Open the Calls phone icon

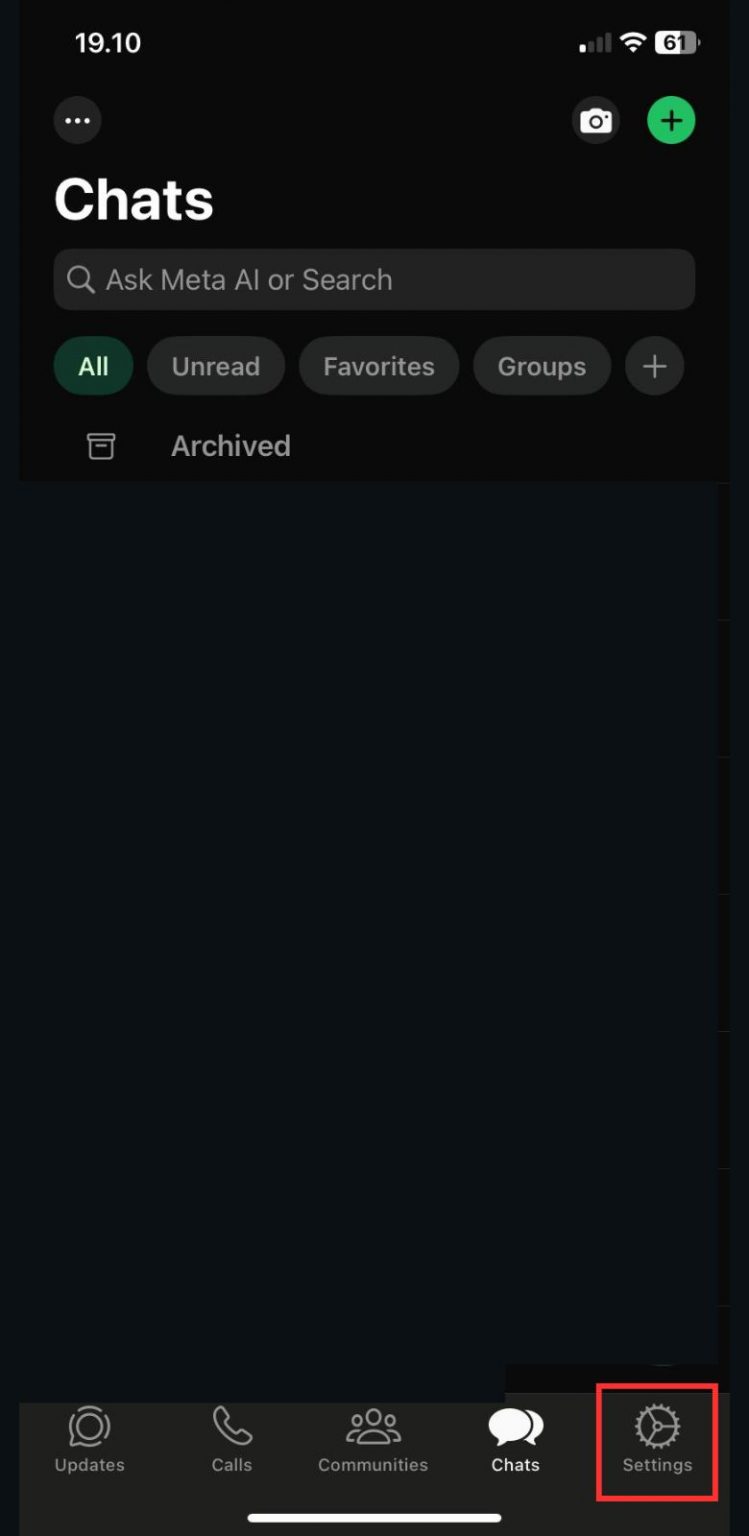point(232,1427)
